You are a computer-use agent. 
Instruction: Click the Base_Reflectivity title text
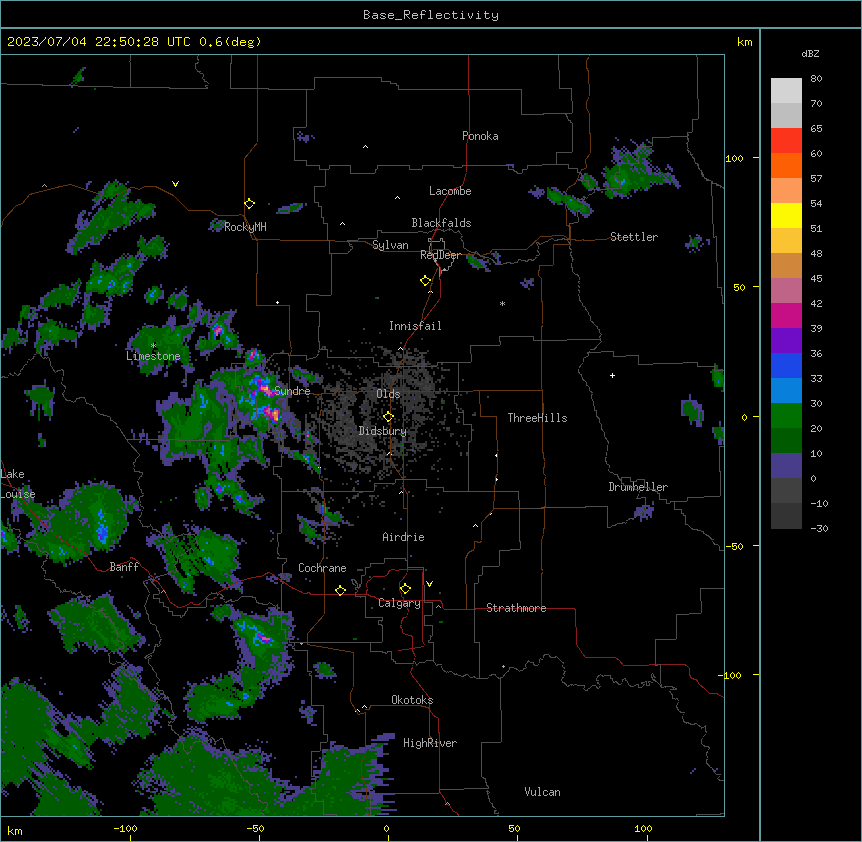pos(431,15)
